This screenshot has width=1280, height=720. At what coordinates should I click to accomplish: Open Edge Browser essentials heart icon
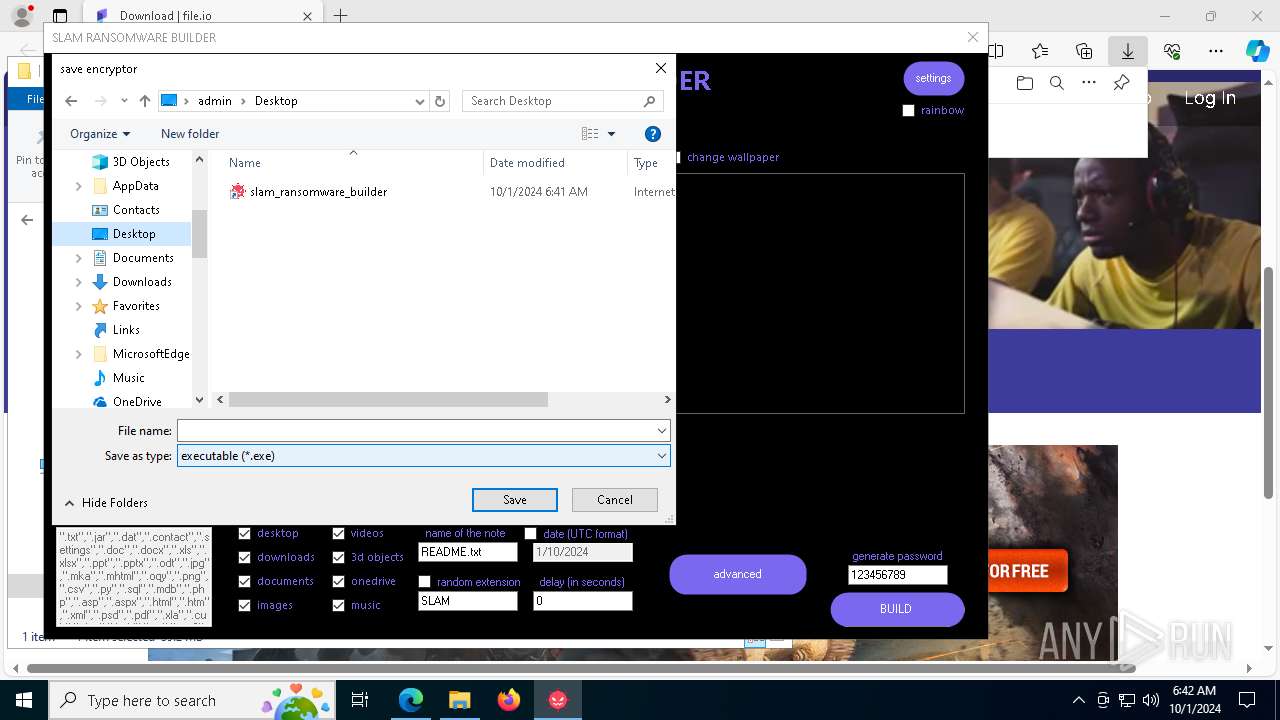(1172, 51)
